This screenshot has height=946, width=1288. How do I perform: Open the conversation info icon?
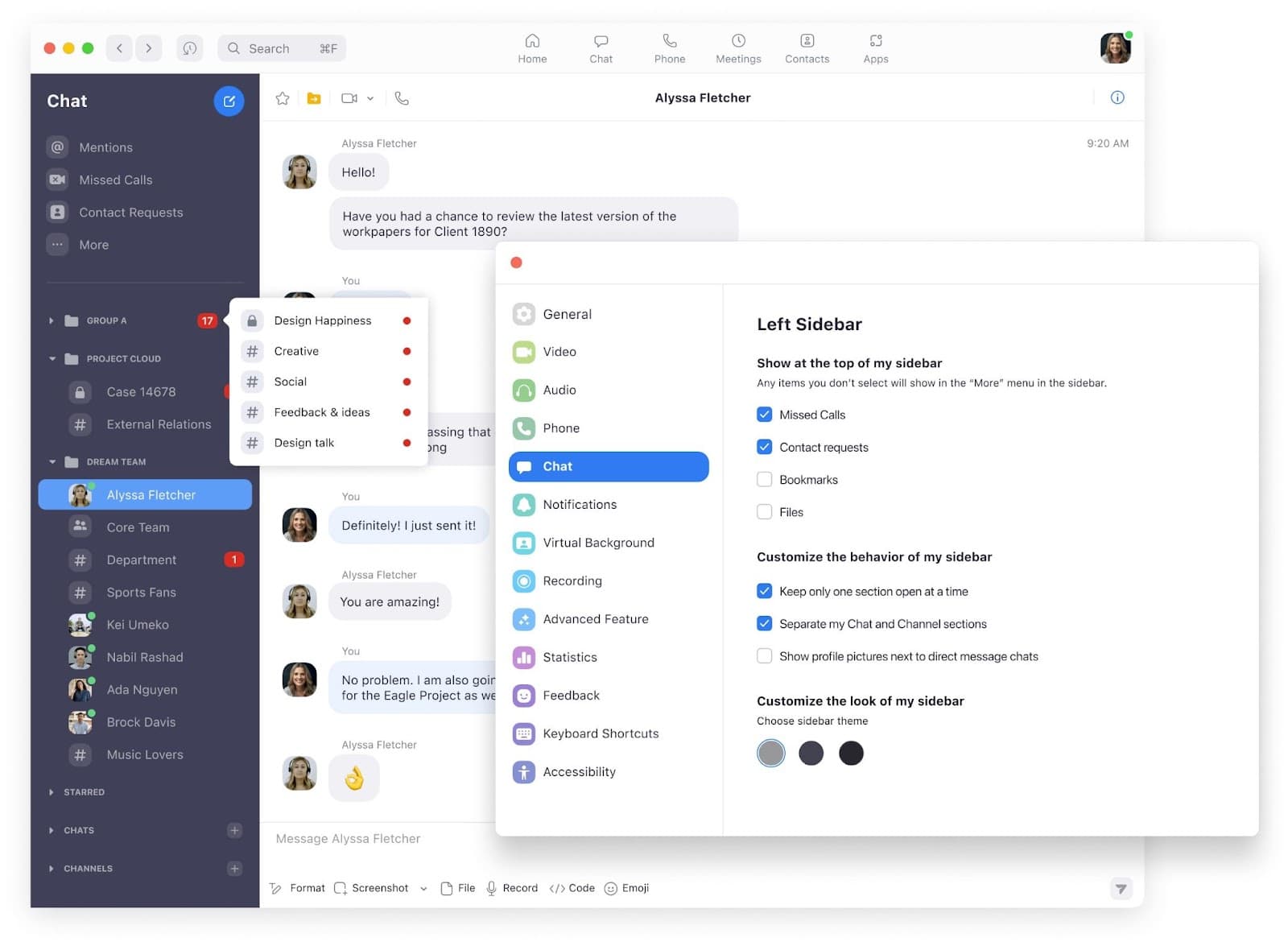coord(1117,97)
